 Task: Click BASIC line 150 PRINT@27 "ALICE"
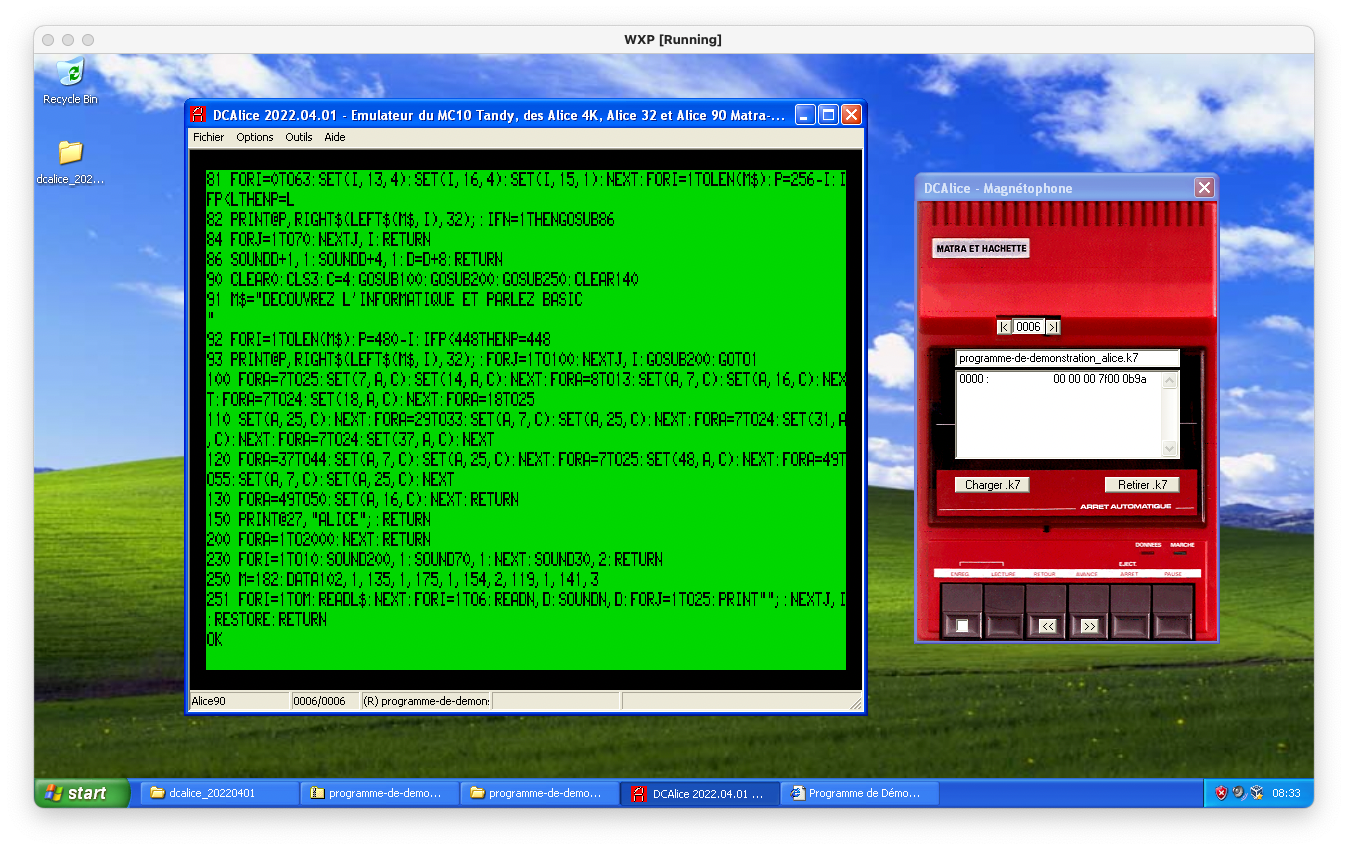click(x=318, y=520)
